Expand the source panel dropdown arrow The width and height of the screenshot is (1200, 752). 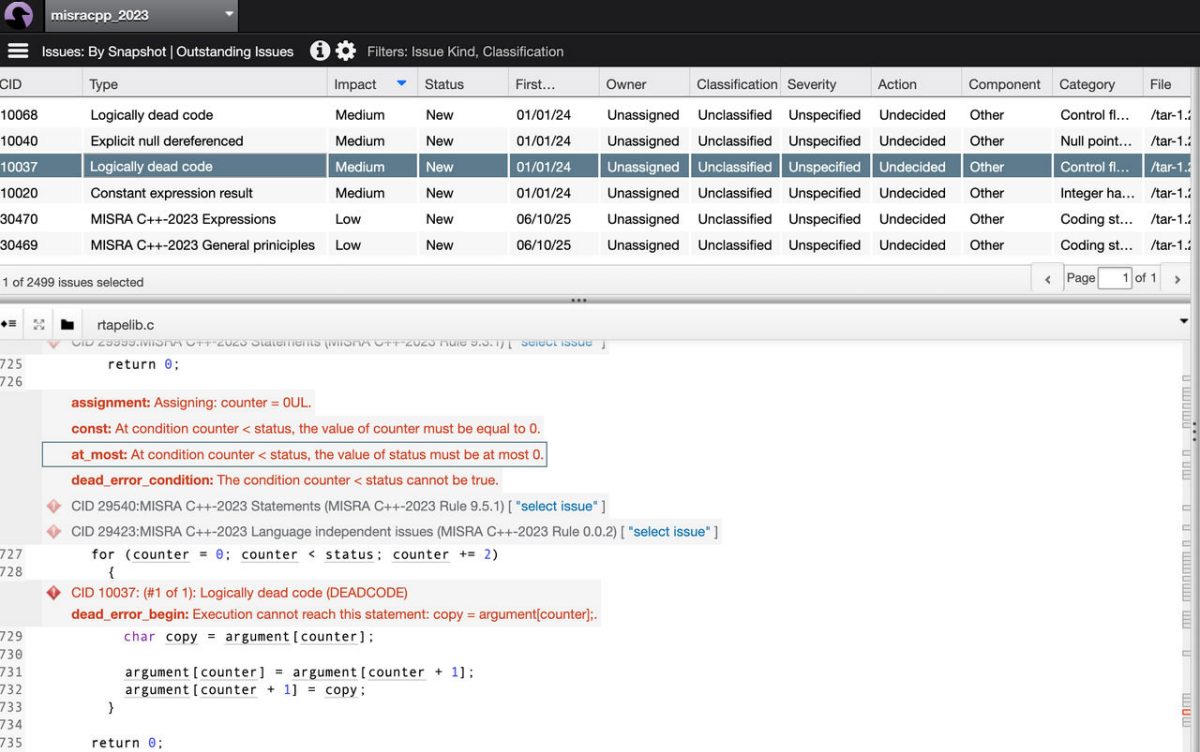coord(1185,322)
